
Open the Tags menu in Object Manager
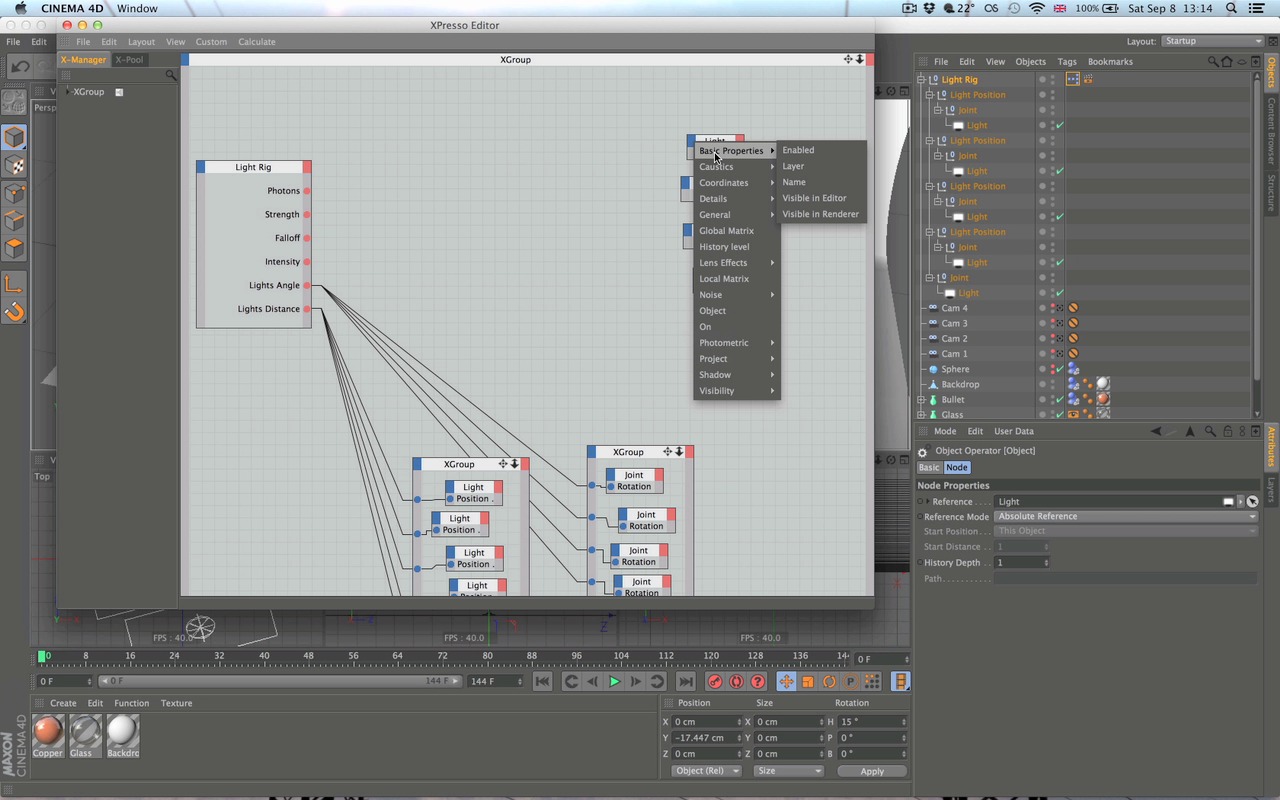click(x=1067, y=62)
